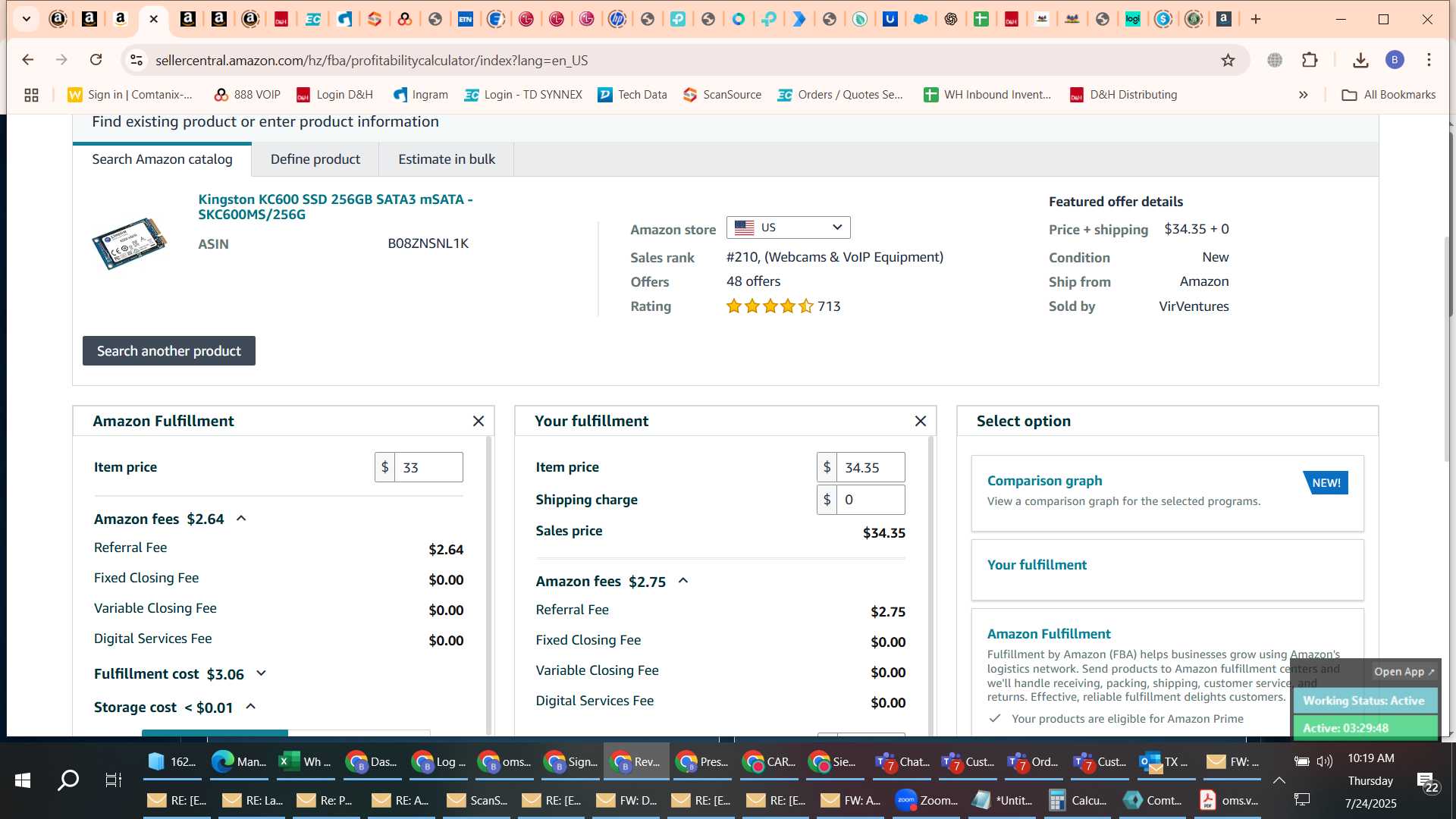1456x819 pixels.
Task: Open the Windows Start menu
Action: point(23,780)
